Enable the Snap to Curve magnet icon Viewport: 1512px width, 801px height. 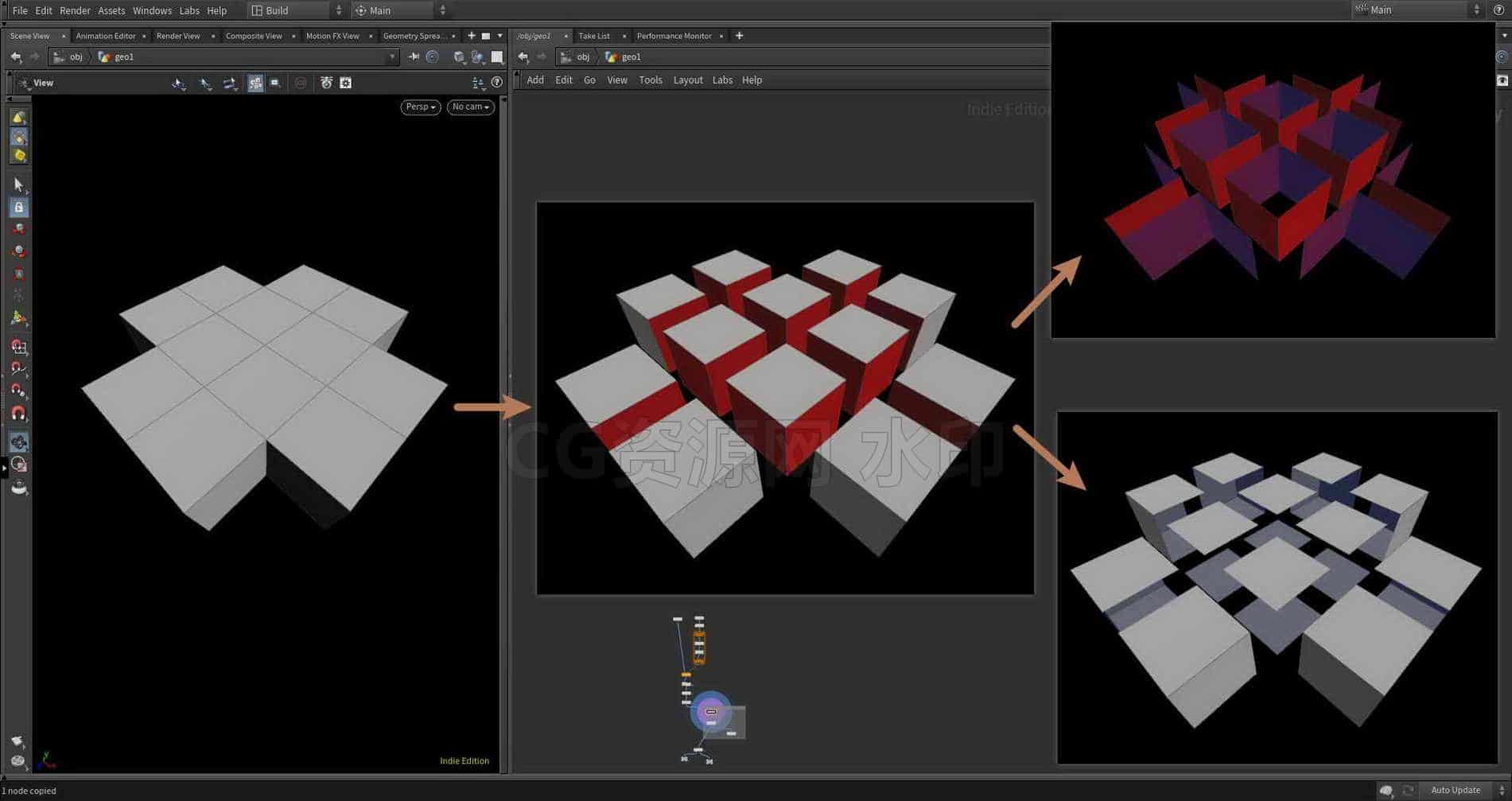click(18, 369)
